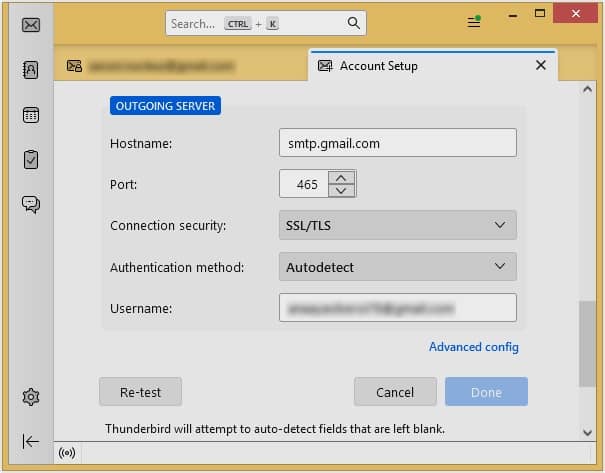
Task: Focus the Search box
Action: coord(265,24)
